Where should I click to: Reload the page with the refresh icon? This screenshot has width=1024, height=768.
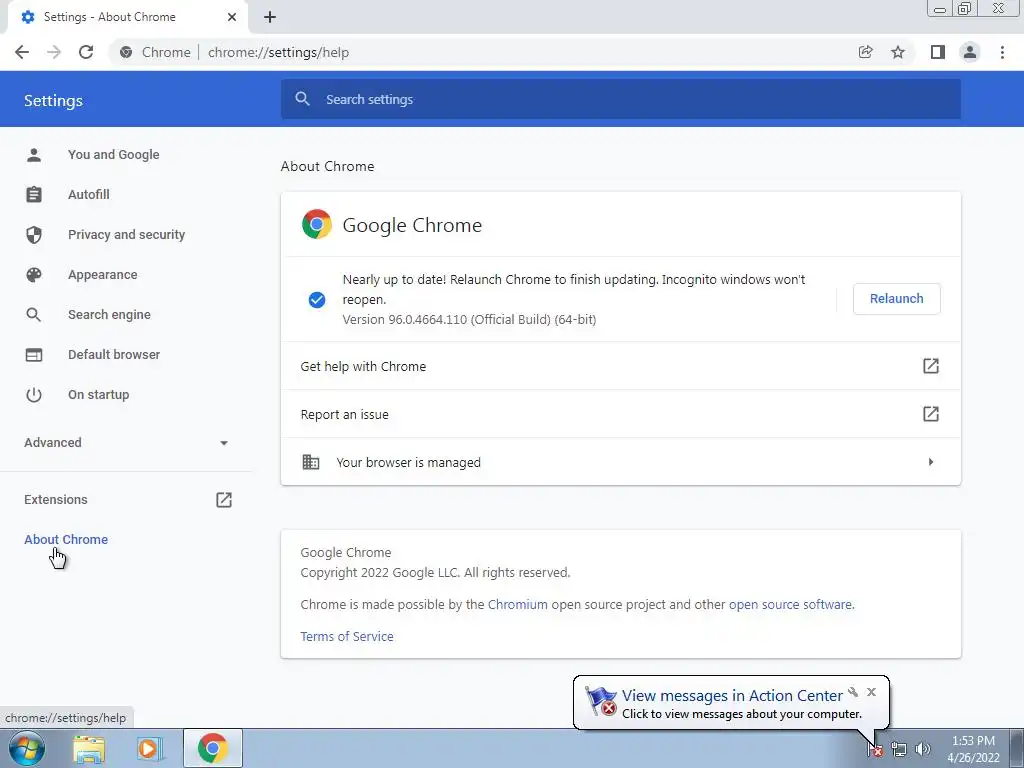pyautogui.click(x=86, y=52)
